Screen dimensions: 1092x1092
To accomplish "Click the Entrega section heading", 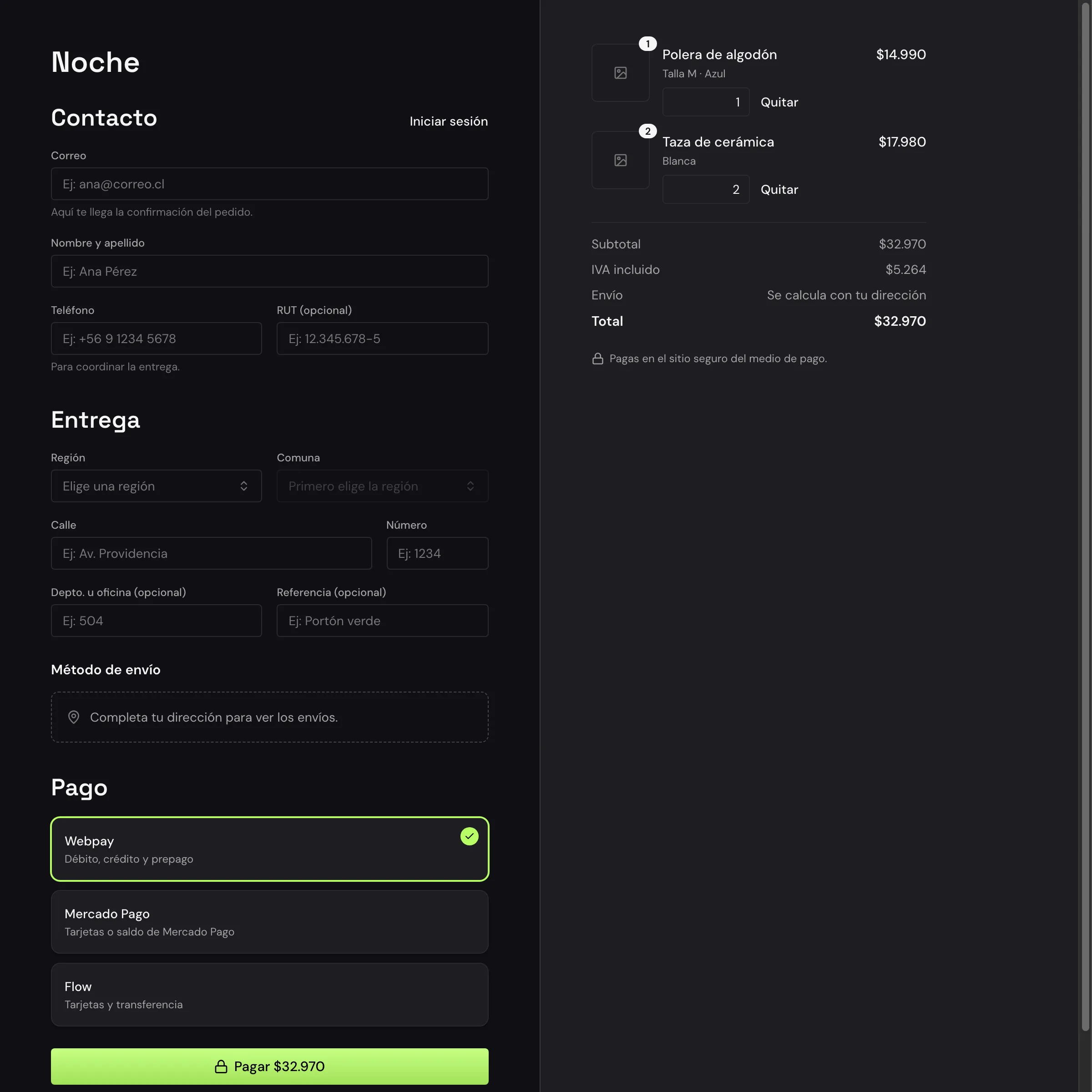I will coord(96,420).
